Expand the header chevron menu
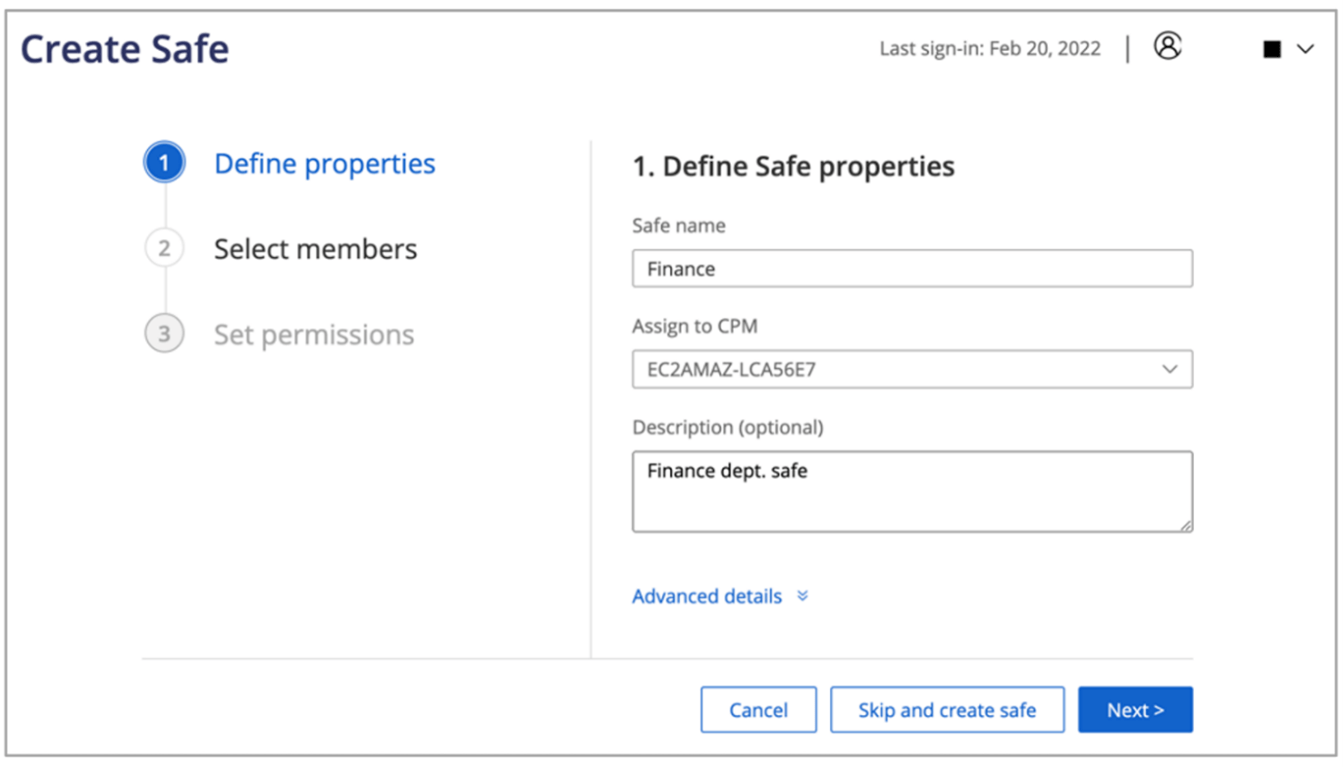 click(x=1305, y=49)
